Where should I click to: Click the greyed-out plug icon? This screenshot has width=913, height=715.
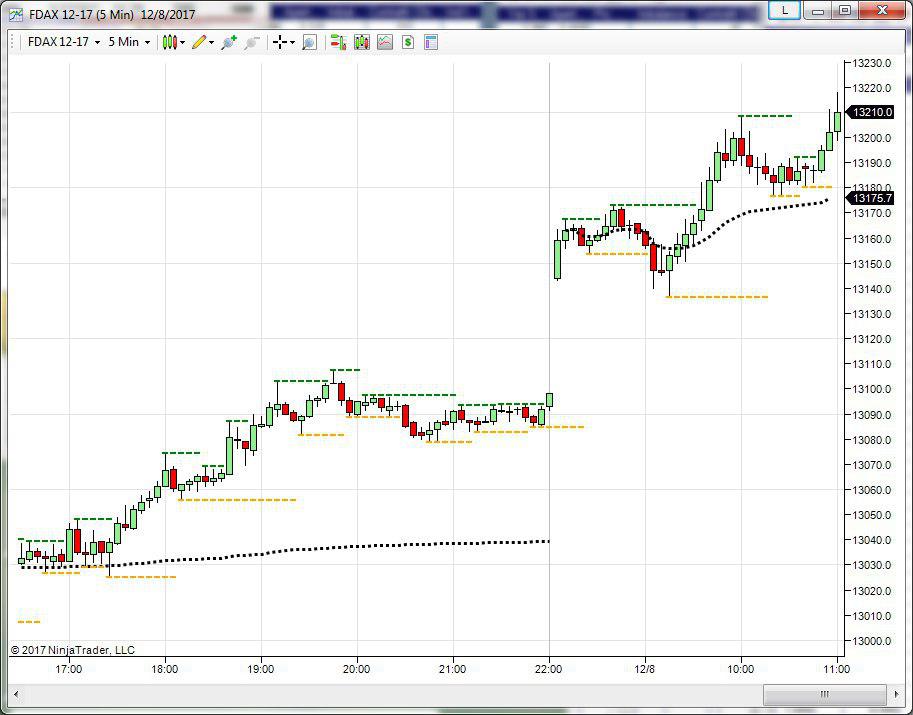(252, 42)
